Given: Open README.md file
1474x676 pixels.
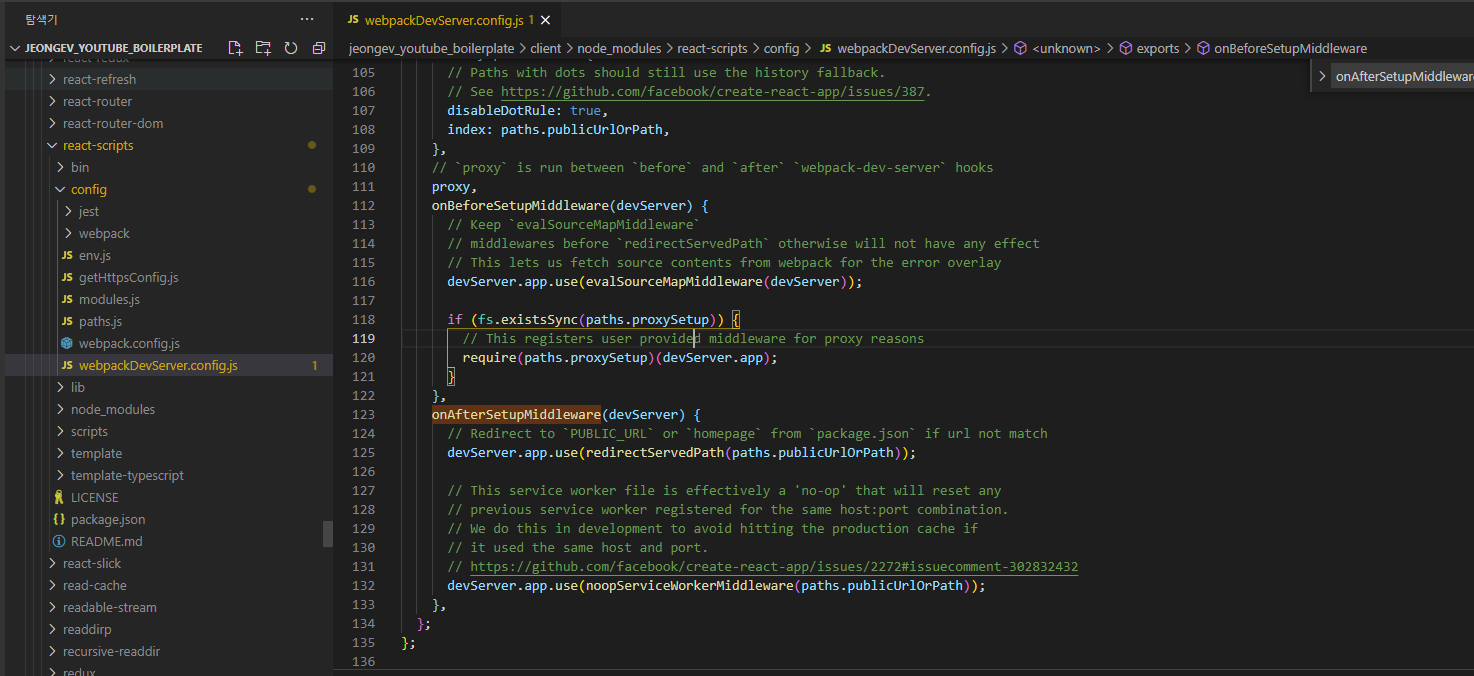Looking at the screenshot, I should tap(168, 541).
